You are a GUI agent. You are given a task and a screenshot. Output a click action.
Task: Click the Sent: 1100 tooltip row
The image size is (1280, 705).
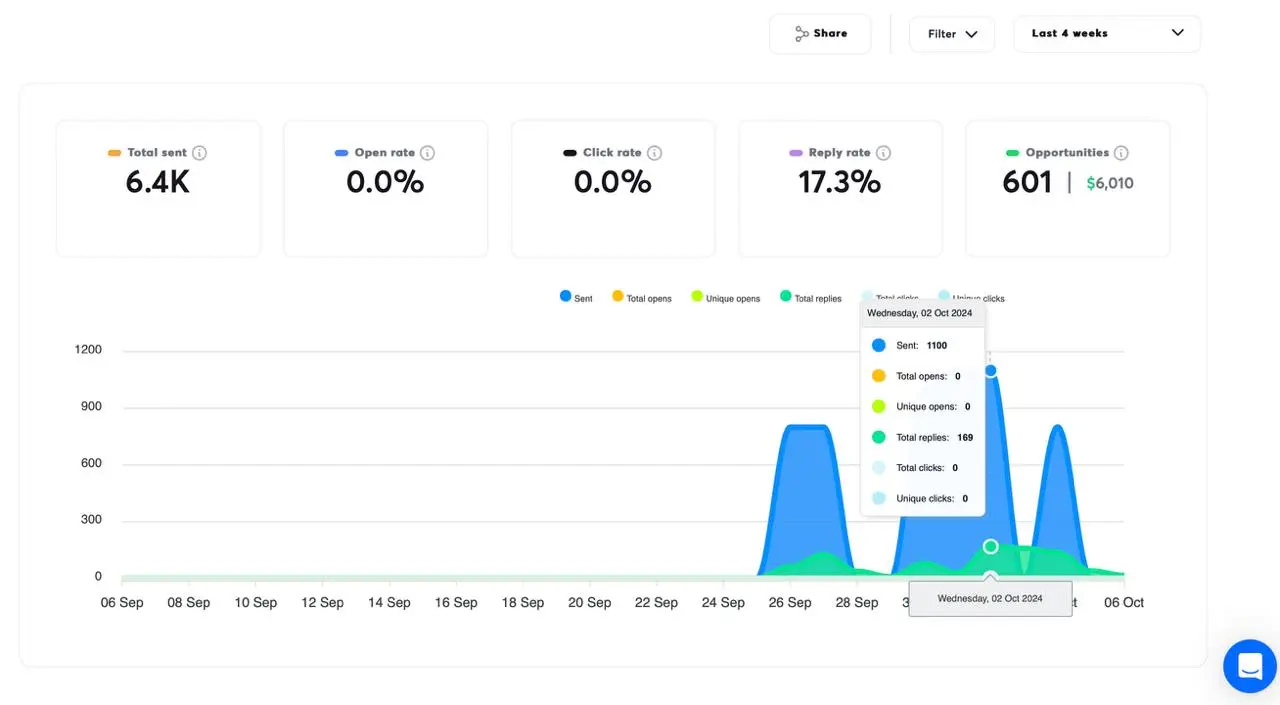[922, 345]
